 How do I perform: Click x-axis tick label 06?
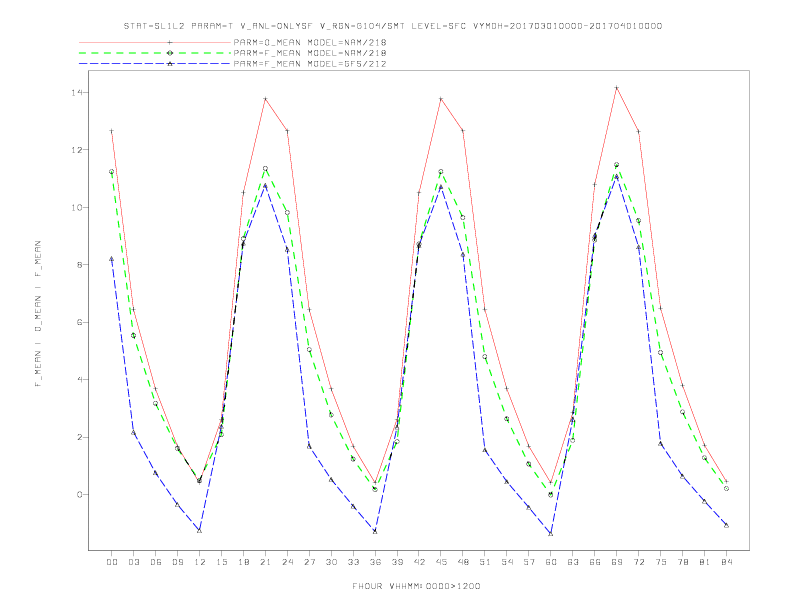[x=156, y=562]
